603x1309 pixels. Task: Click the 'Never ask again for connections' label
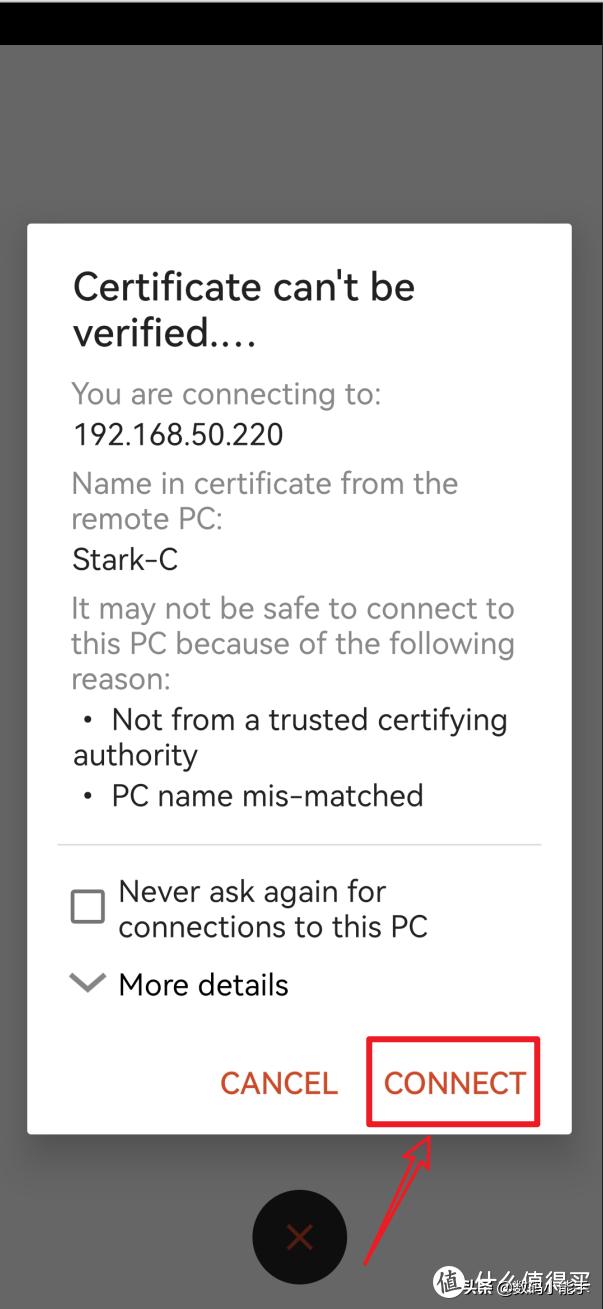272,909
